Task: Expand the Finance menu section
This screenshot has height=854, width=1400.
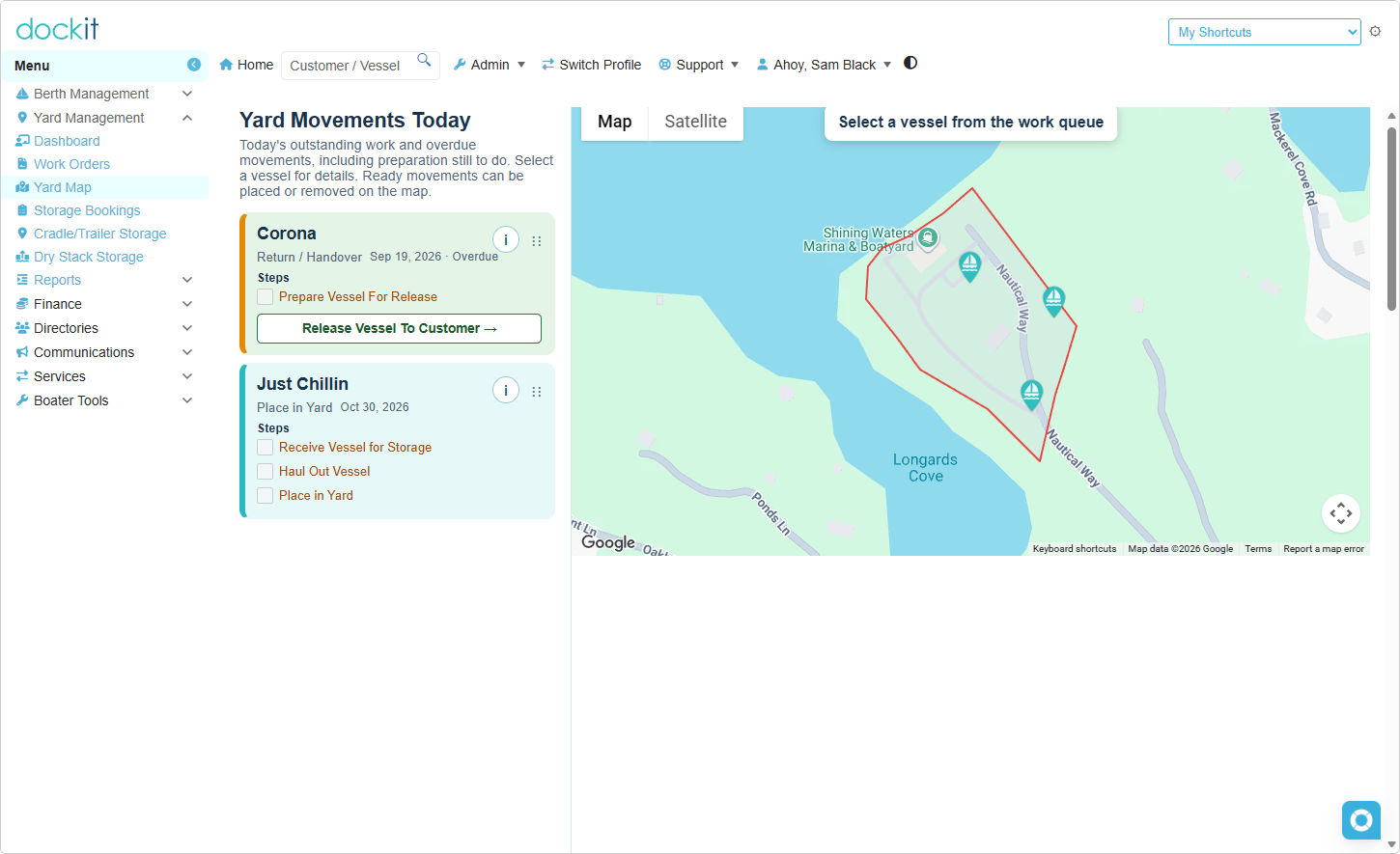Action: tap(104, 304)
